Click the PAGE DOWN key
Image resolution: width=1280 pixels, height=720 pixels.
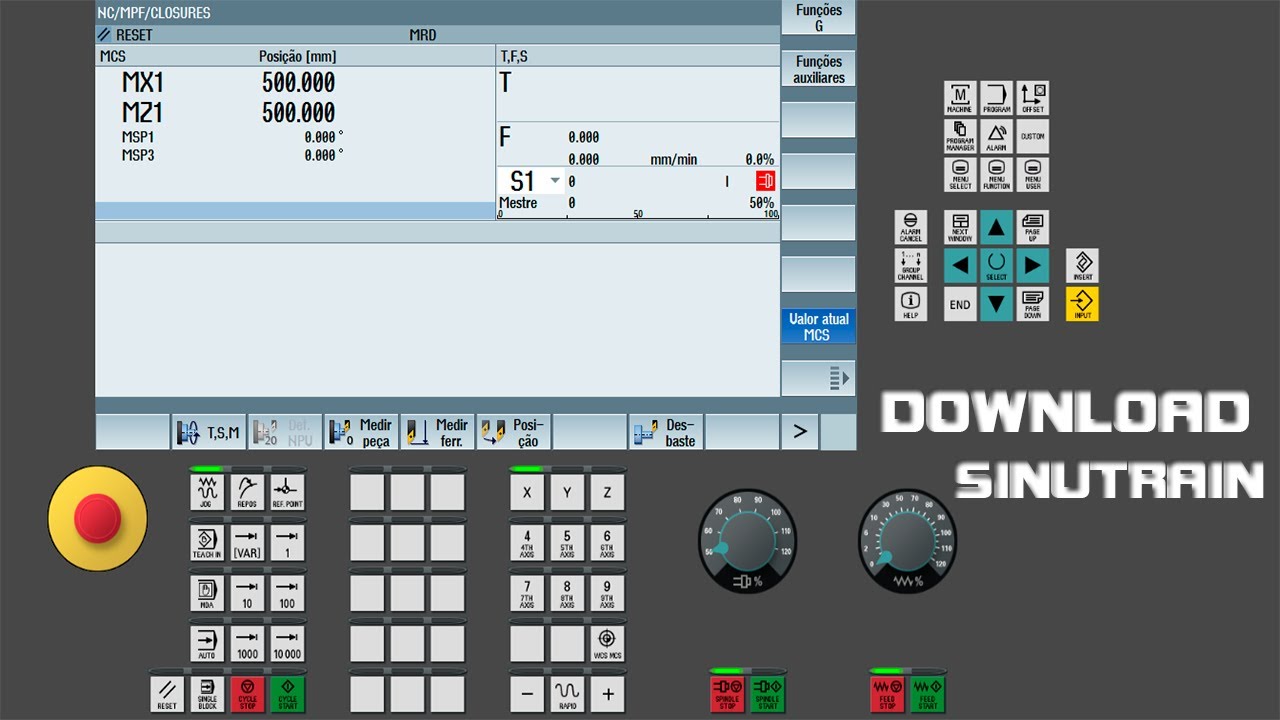click(1033, 304)
